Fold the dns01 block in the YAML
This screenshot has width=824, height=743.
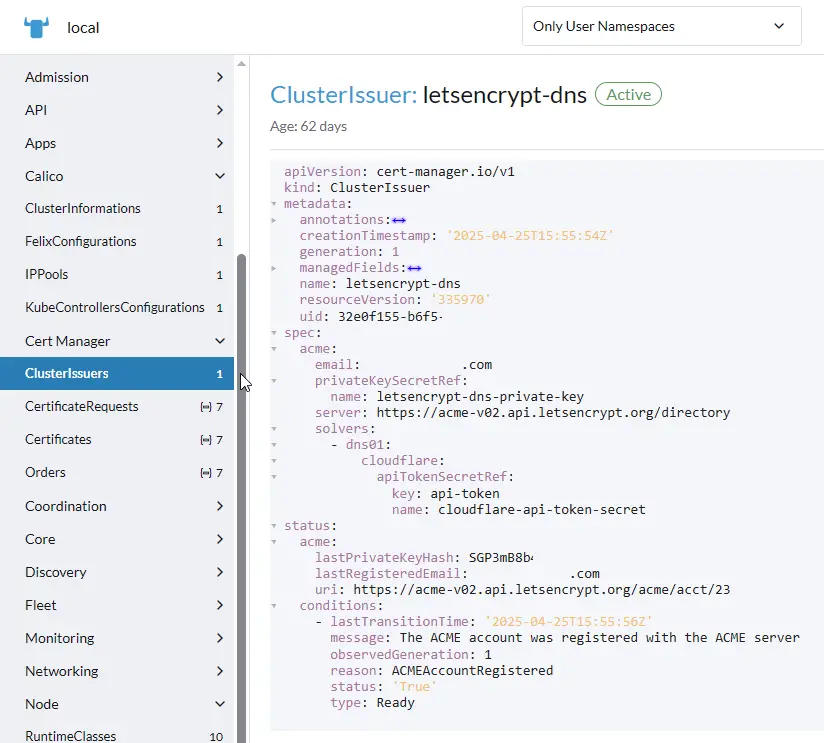pos(274,445)
